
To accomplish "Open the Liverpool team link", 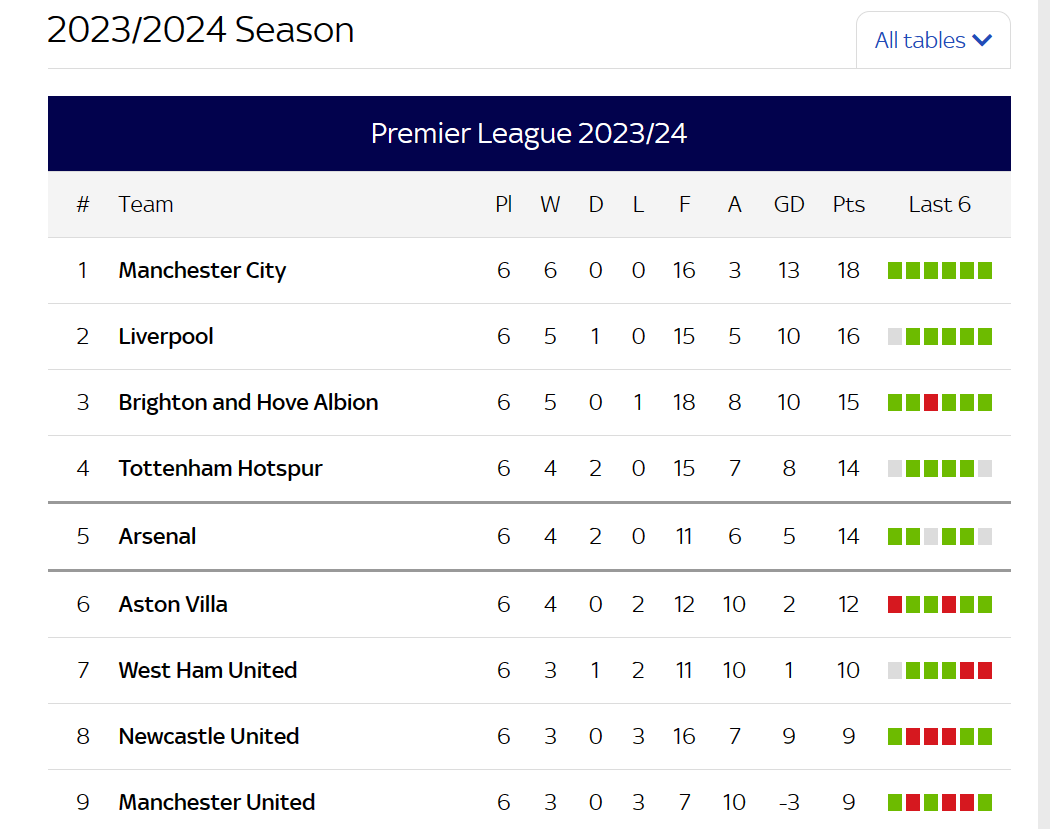I will (166, 336).
